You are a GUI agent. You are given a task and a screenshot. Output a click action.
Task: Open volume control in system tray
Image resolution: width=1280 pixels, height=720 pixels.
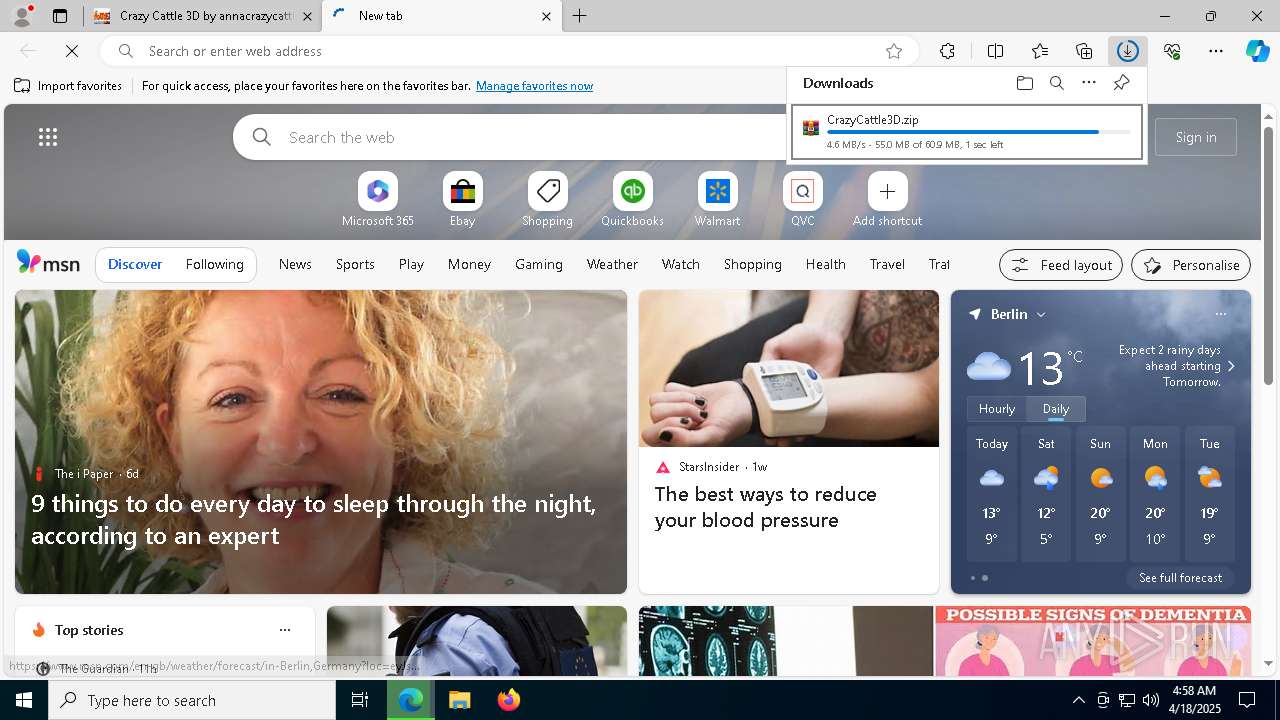1150,700
